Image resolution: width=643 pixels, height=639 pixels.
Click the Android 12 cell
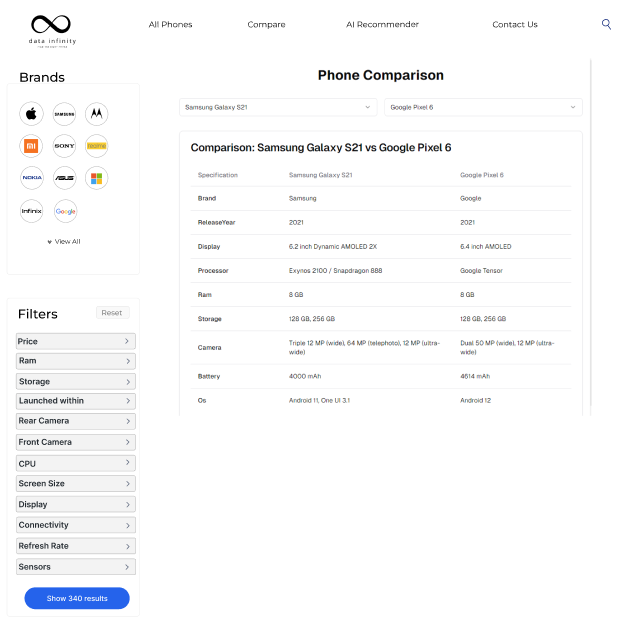point(475,401)
